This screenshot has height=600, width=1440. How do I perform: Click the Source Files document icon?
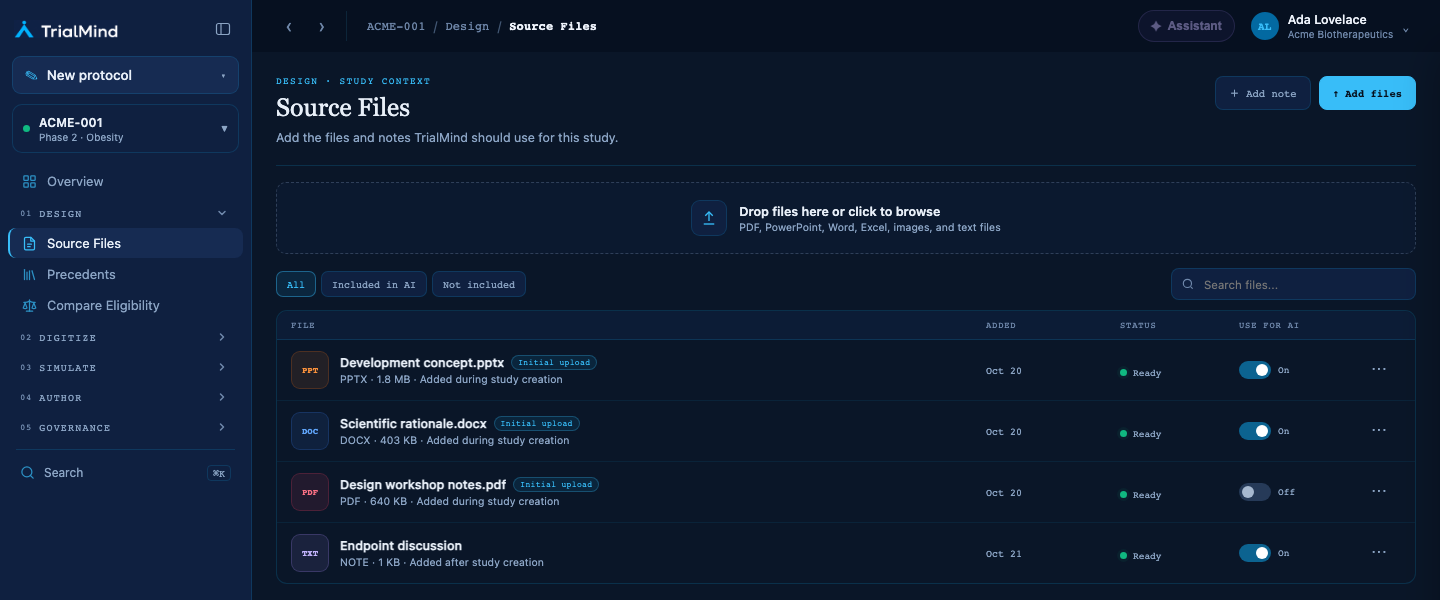coord(29,244)
